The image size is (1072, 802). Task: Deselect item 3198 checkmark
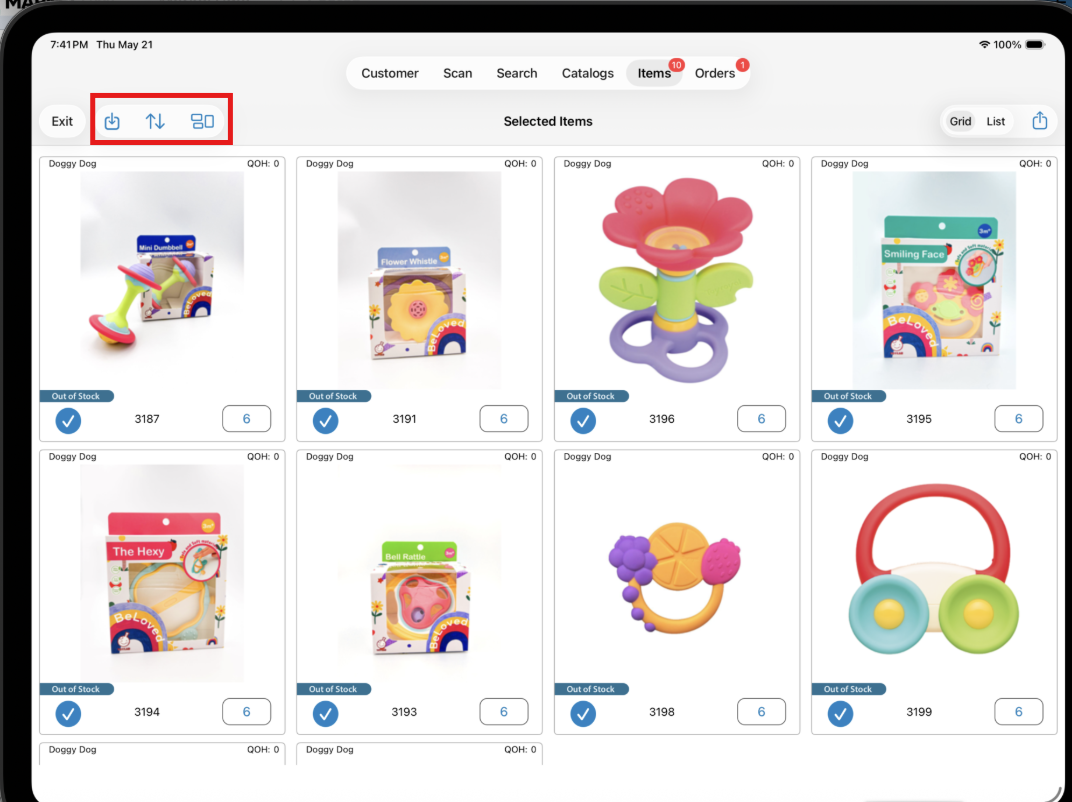click(x=583, y=713)
